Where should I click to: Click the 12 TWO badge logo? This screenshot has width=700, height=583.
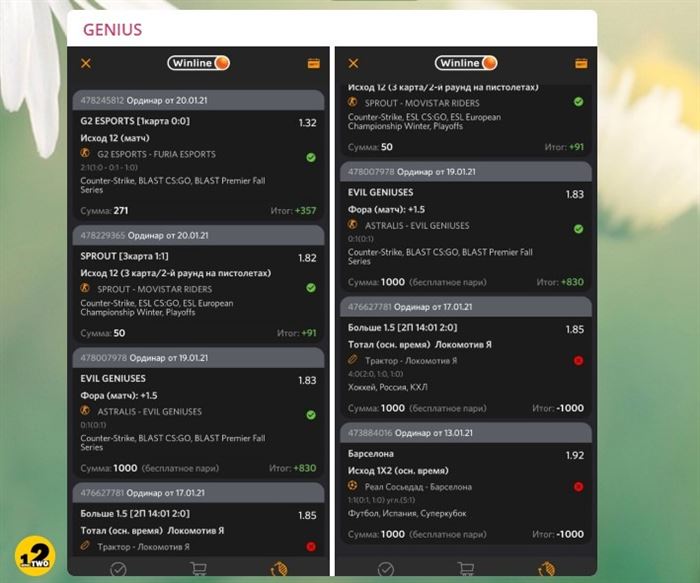pos(35,556)
